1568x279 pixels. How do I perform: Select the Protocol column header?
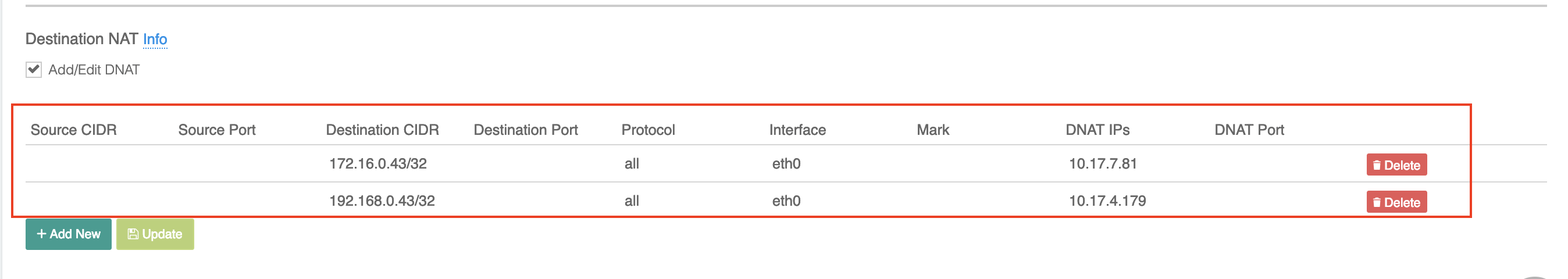[648, 130]
